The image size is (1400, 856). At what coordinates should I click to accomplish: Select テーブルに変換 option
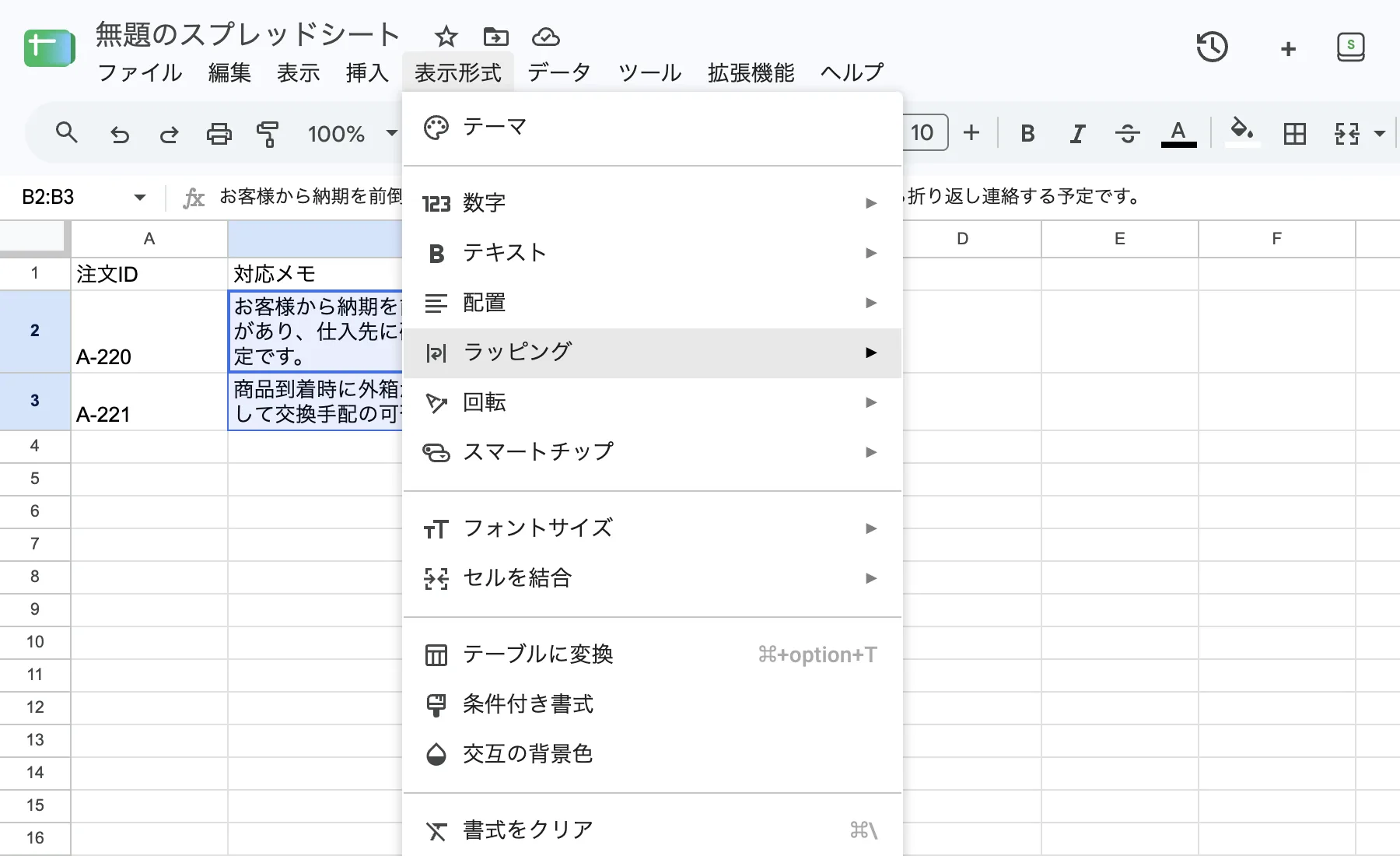tap(652, 654)
